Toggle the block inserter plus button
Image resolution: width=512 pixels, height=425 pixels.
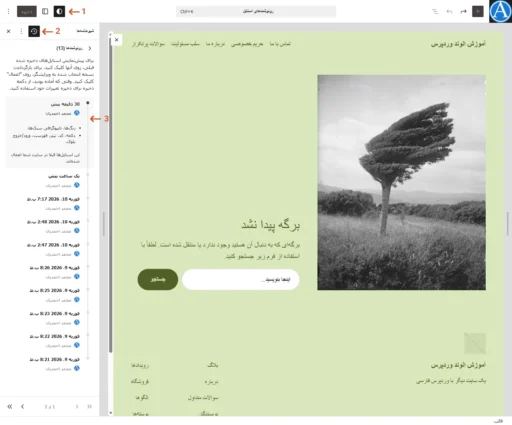point(478,11)
